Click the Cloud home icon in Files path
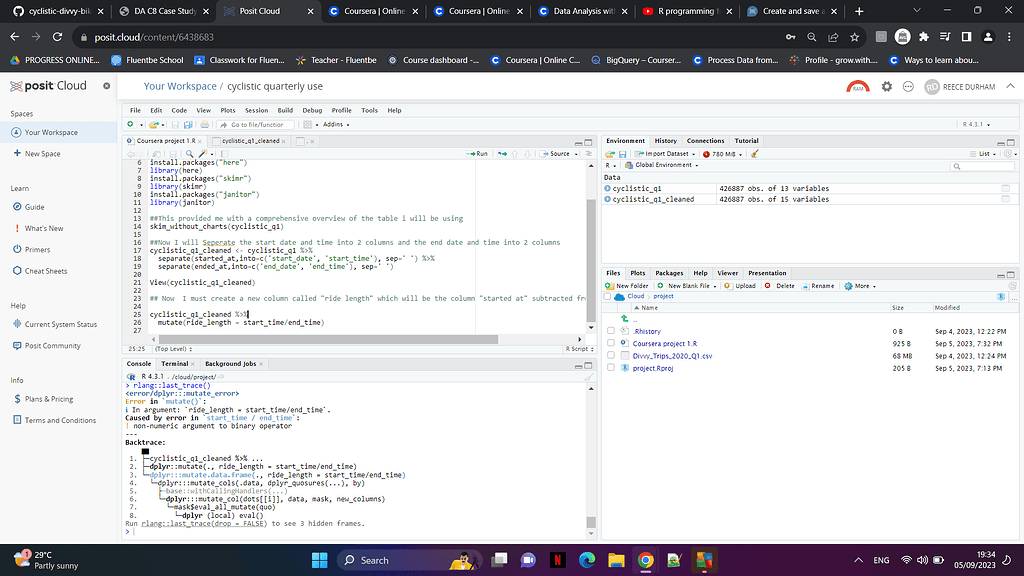This screenshot has width=1024, height=576. pyautogui.click(x=619, y=296)
